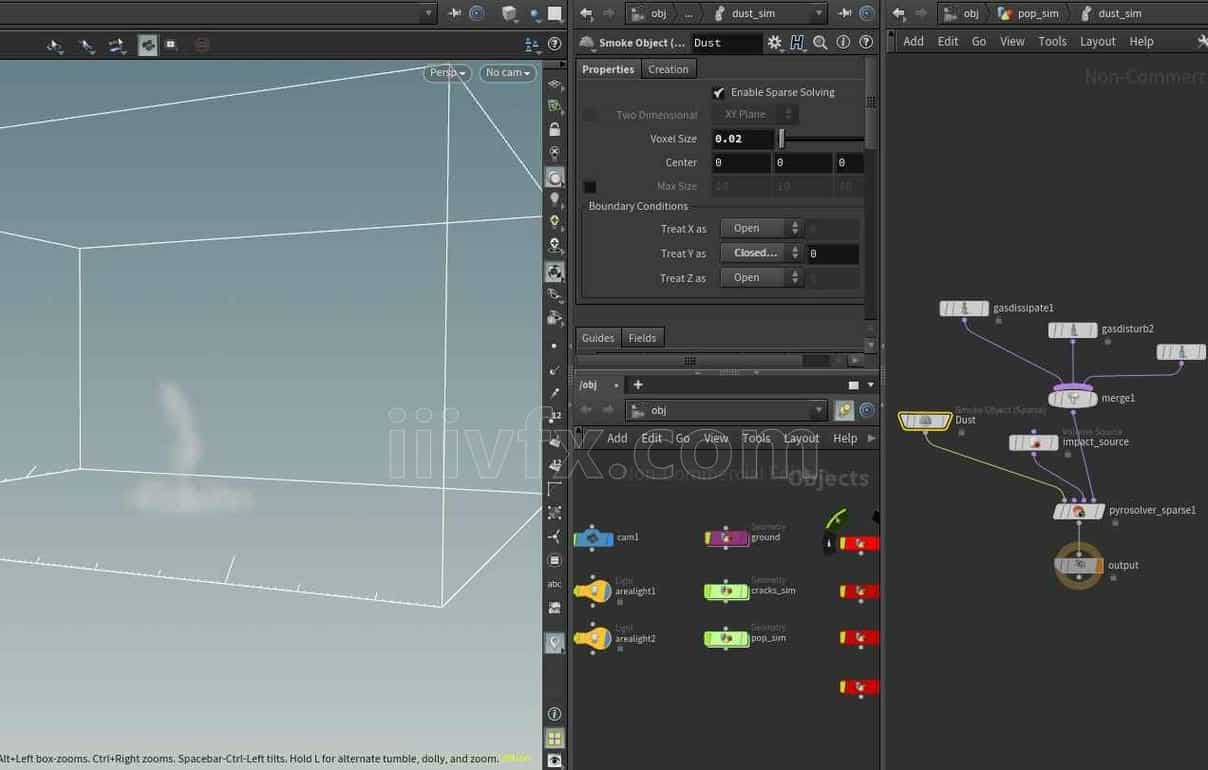
Task: Switch to the Creation tab
Action: tap(668, 69)
